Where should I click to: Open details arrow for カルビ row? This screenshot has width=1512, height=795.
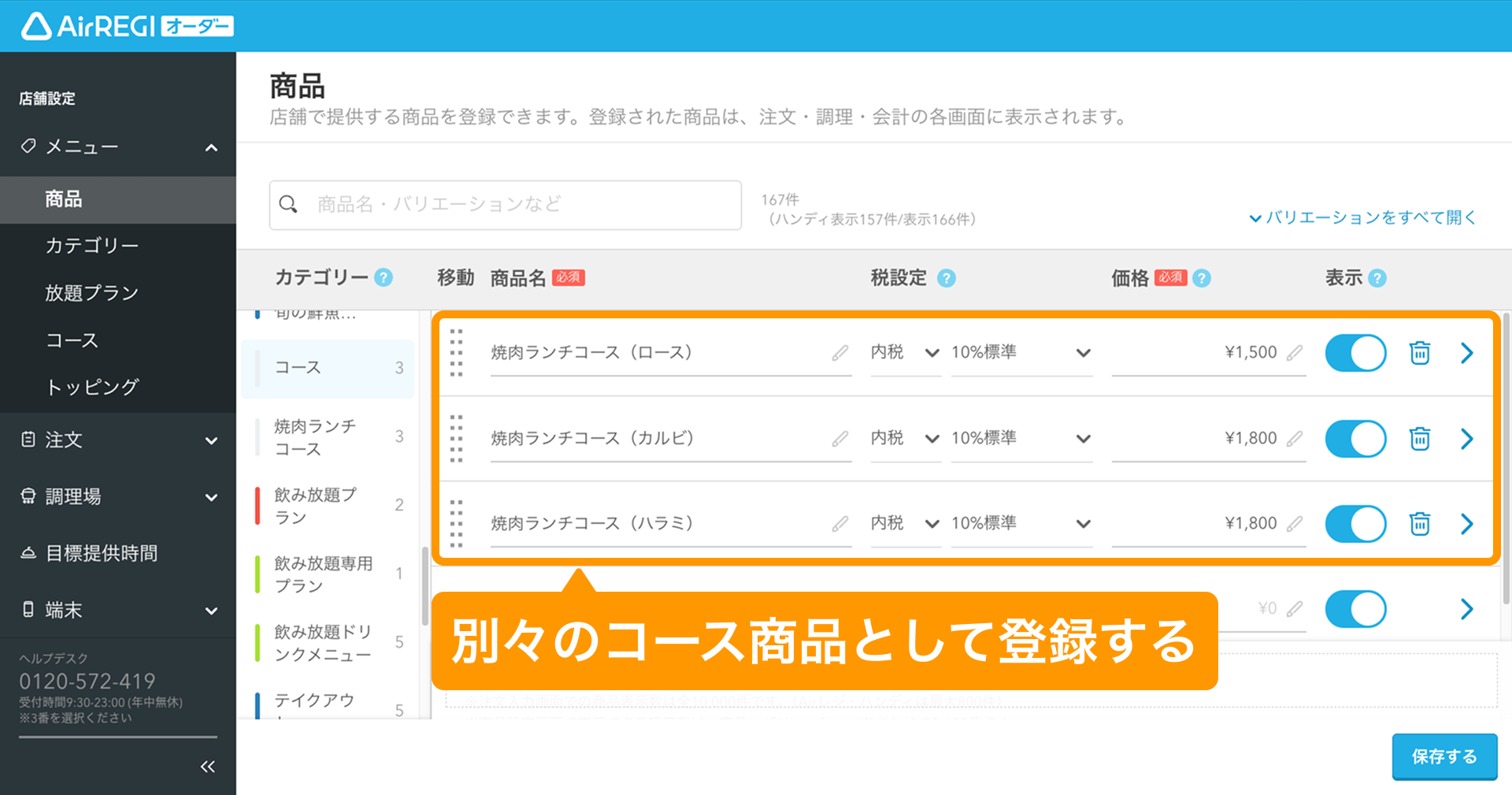(1466, 439)
